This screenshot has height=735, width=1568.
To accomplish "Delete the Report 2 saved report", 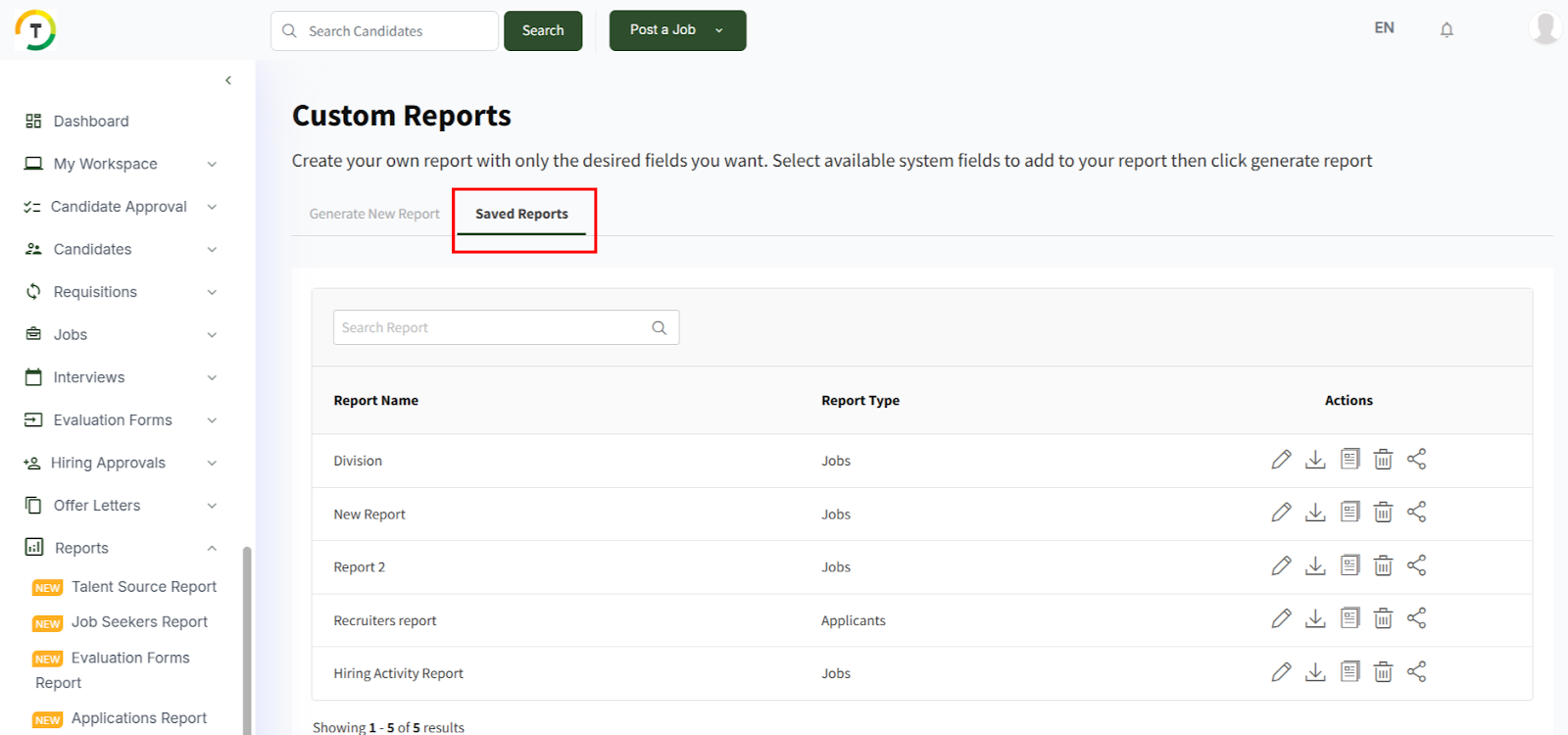I will click(x=1383, y=565).
